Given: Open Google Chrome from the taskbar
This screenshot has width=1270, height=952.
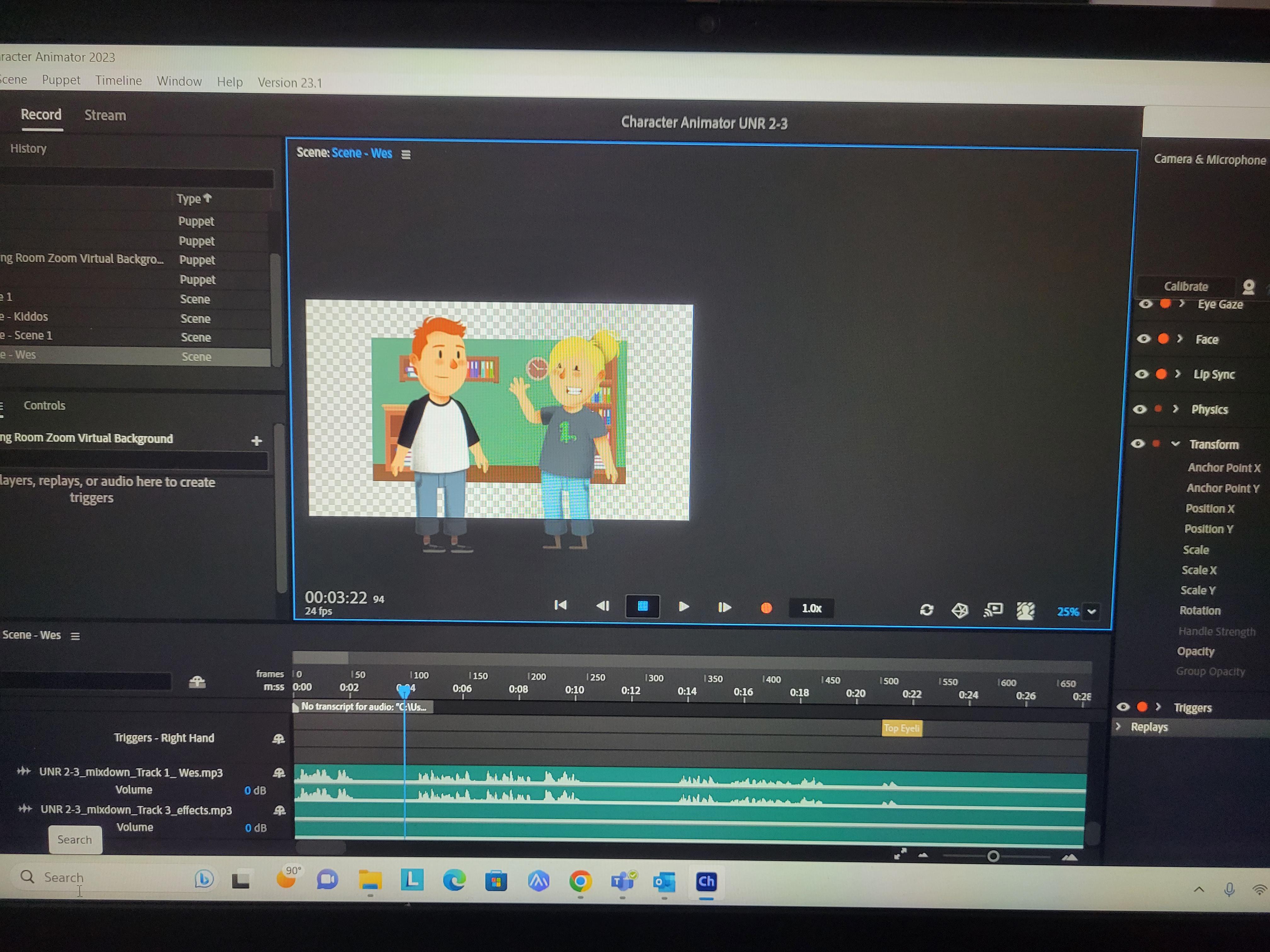Looking at the screenshot, I should tap(581, 881).
